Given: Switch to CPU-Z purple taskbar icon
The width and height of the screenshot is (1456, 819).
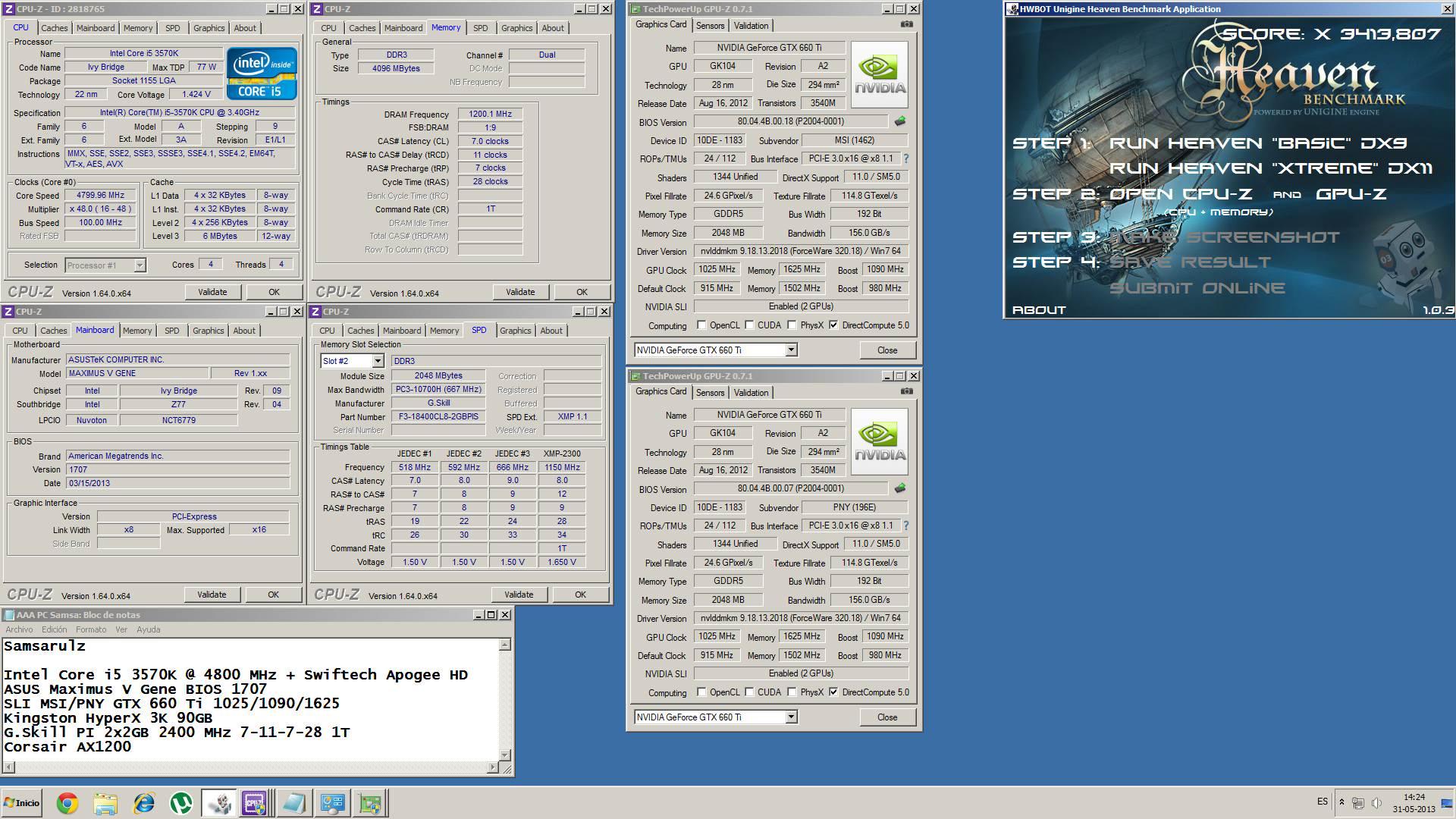Looking at the screenshot, I should coord(255,803).
